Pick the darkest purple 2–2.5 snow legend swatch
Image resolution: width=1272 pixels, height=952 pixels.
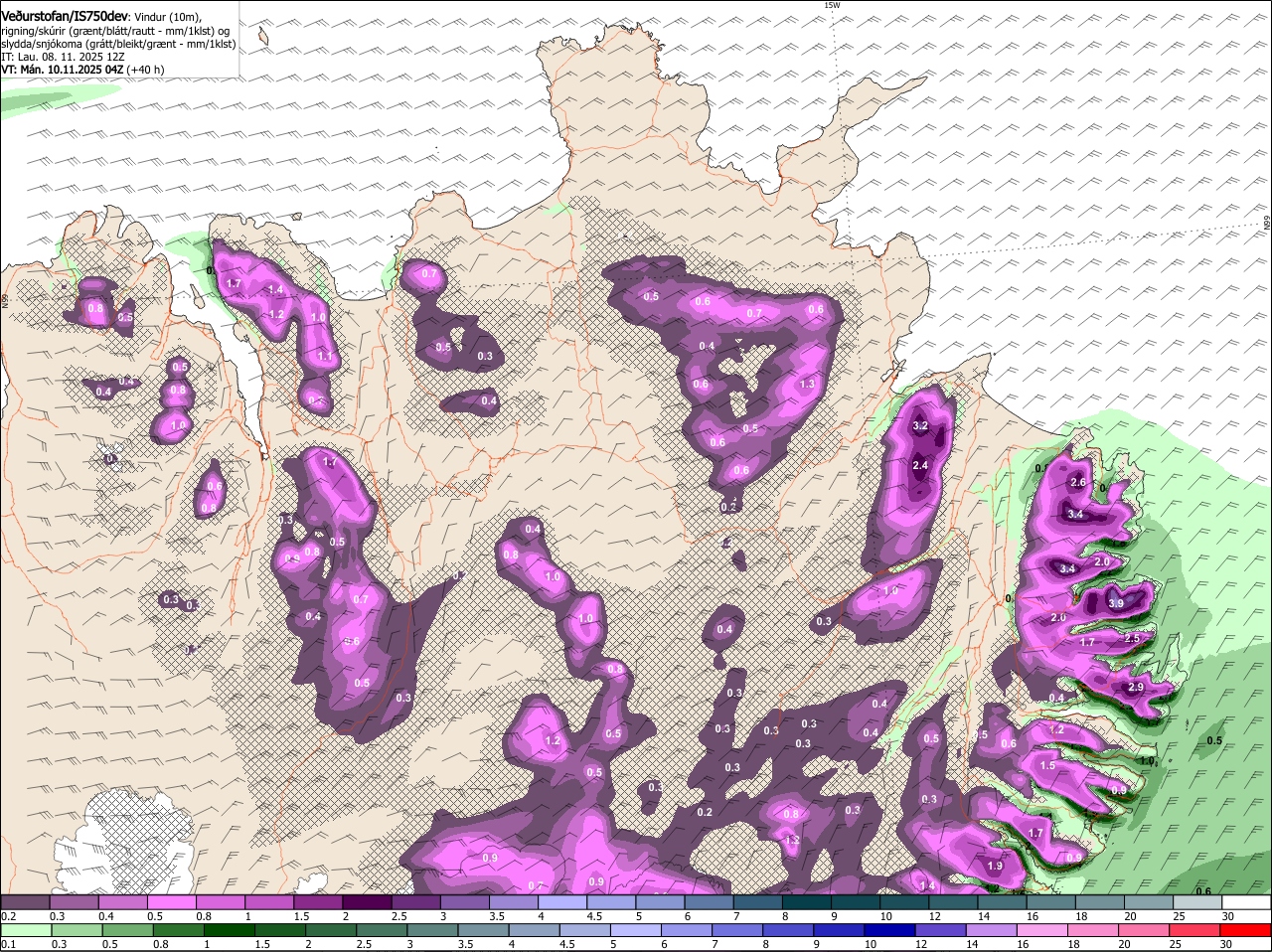click(368, 901)
